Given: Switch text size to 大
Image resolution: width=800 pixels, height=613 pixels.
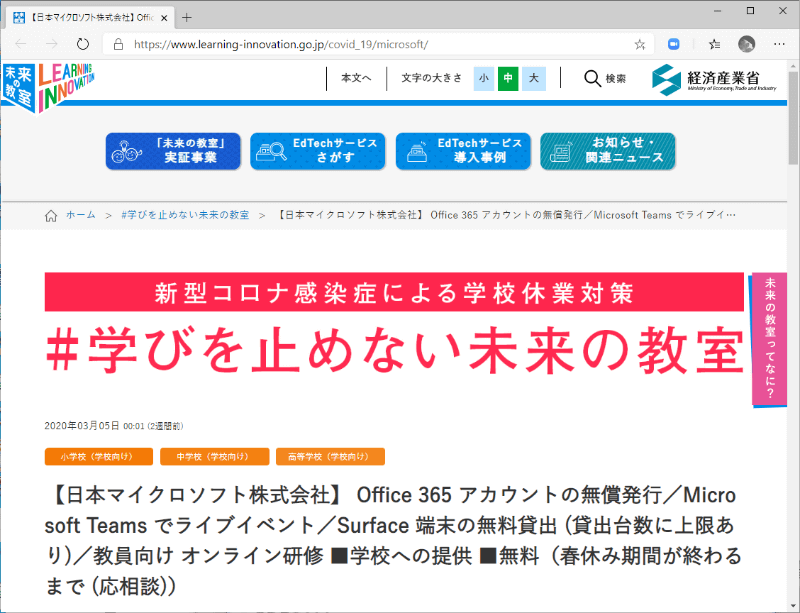Looking at the screenshot, I should point(532,78).
